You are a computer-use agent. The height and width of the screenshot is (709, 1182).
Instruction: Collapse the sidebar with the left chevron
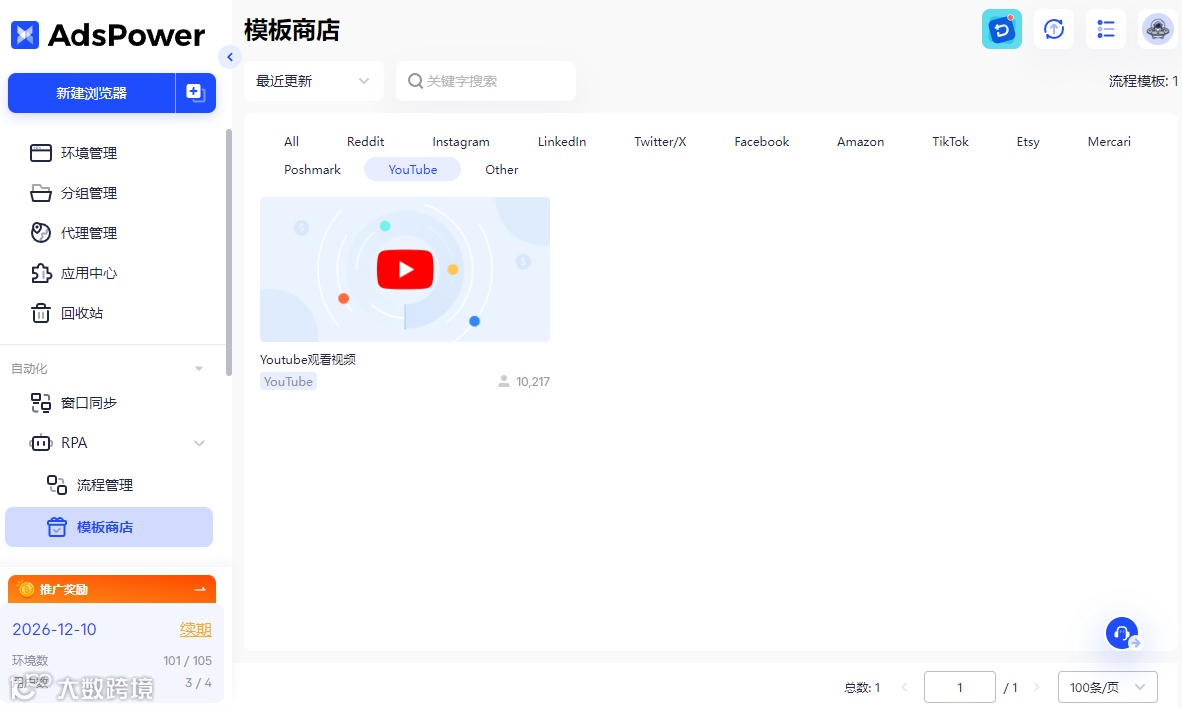pyautogui.click(x=230, y=57)
